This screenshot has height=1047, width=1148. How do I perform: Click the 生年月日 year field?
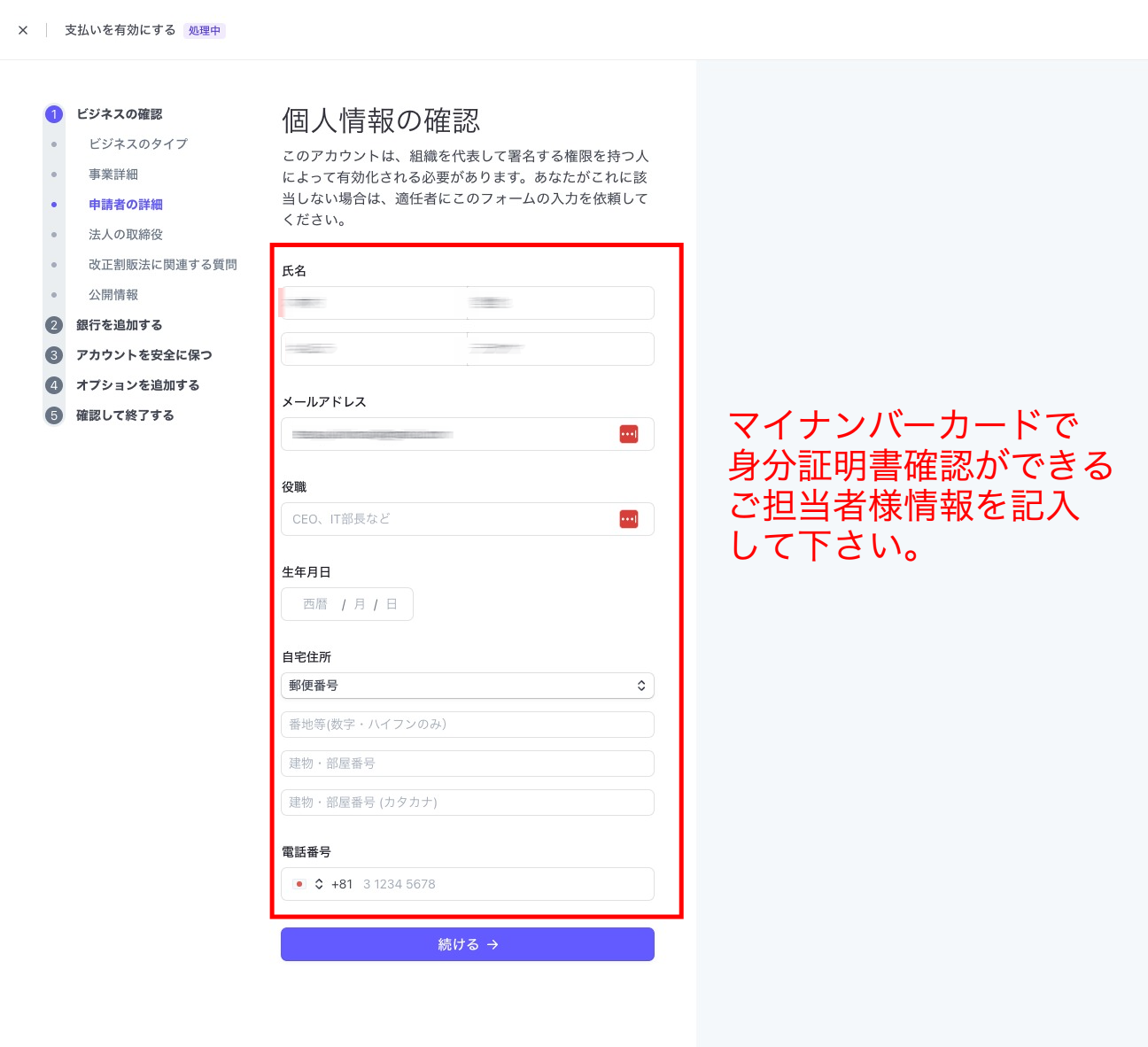pos(315,604)
